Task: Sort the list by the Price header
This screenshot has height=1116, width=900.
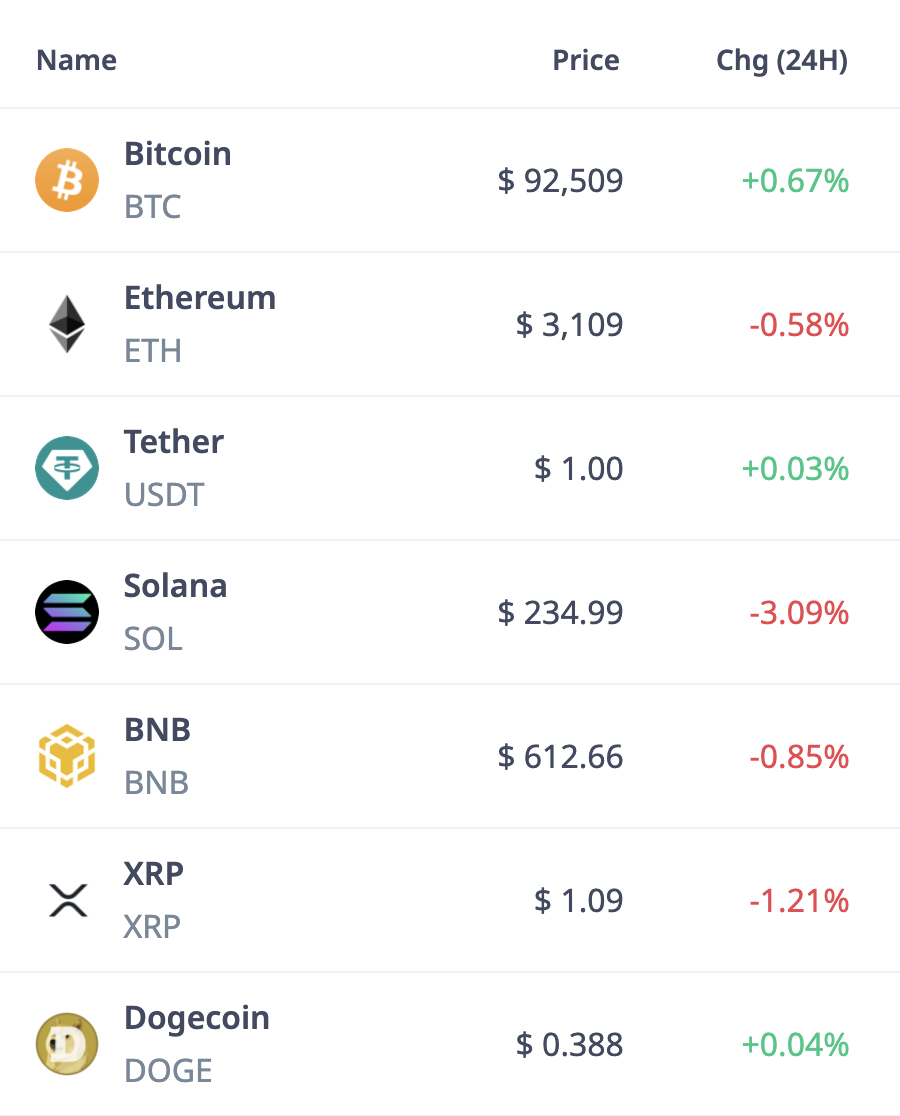Action: pyautogui.click(x=586, y=60)
